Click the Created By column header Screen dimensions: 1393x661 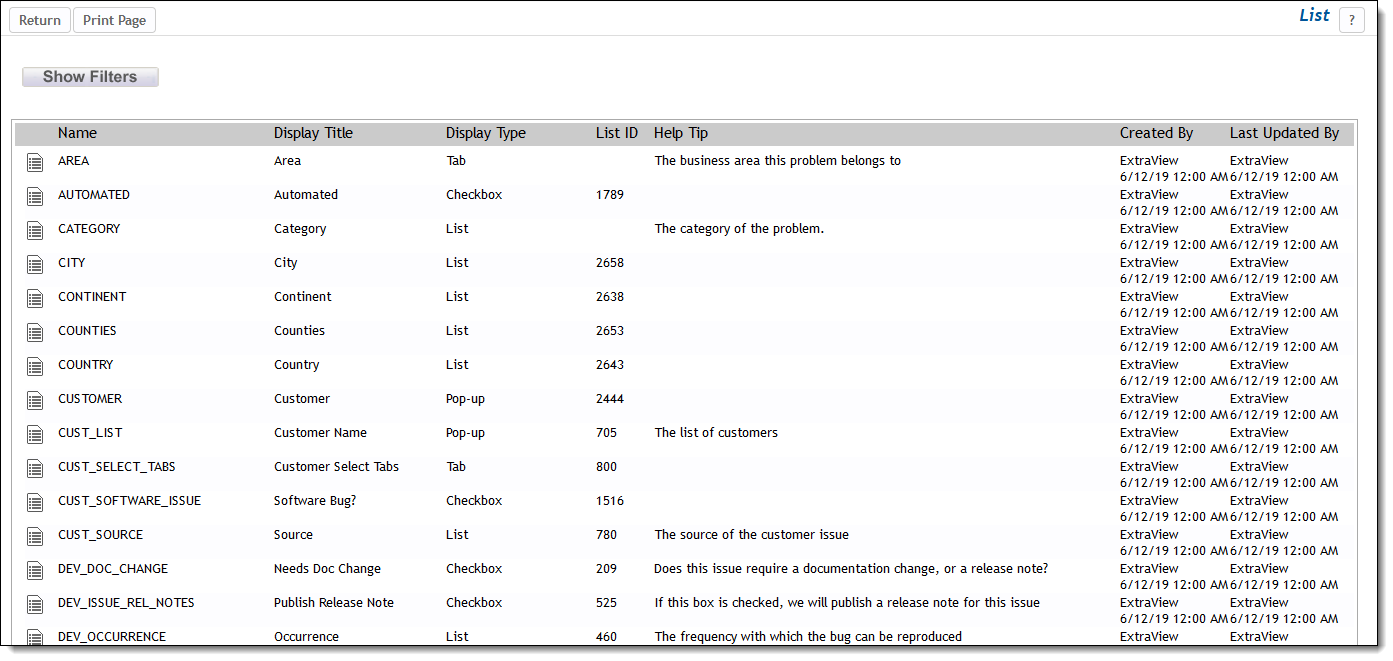[1156, 133]
